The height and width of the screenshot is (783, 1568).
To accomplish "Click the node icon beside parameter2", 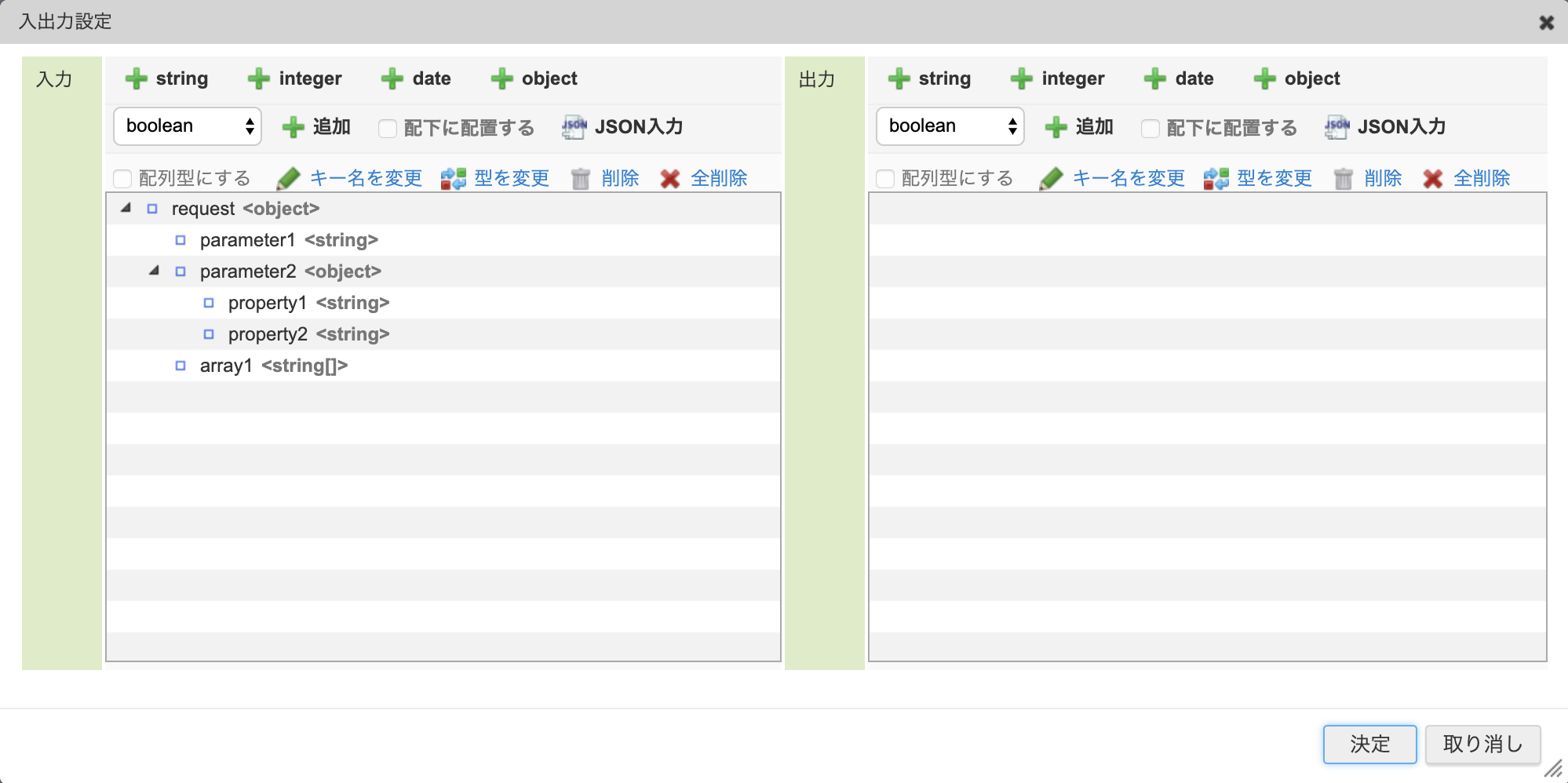I will (181, 271).
